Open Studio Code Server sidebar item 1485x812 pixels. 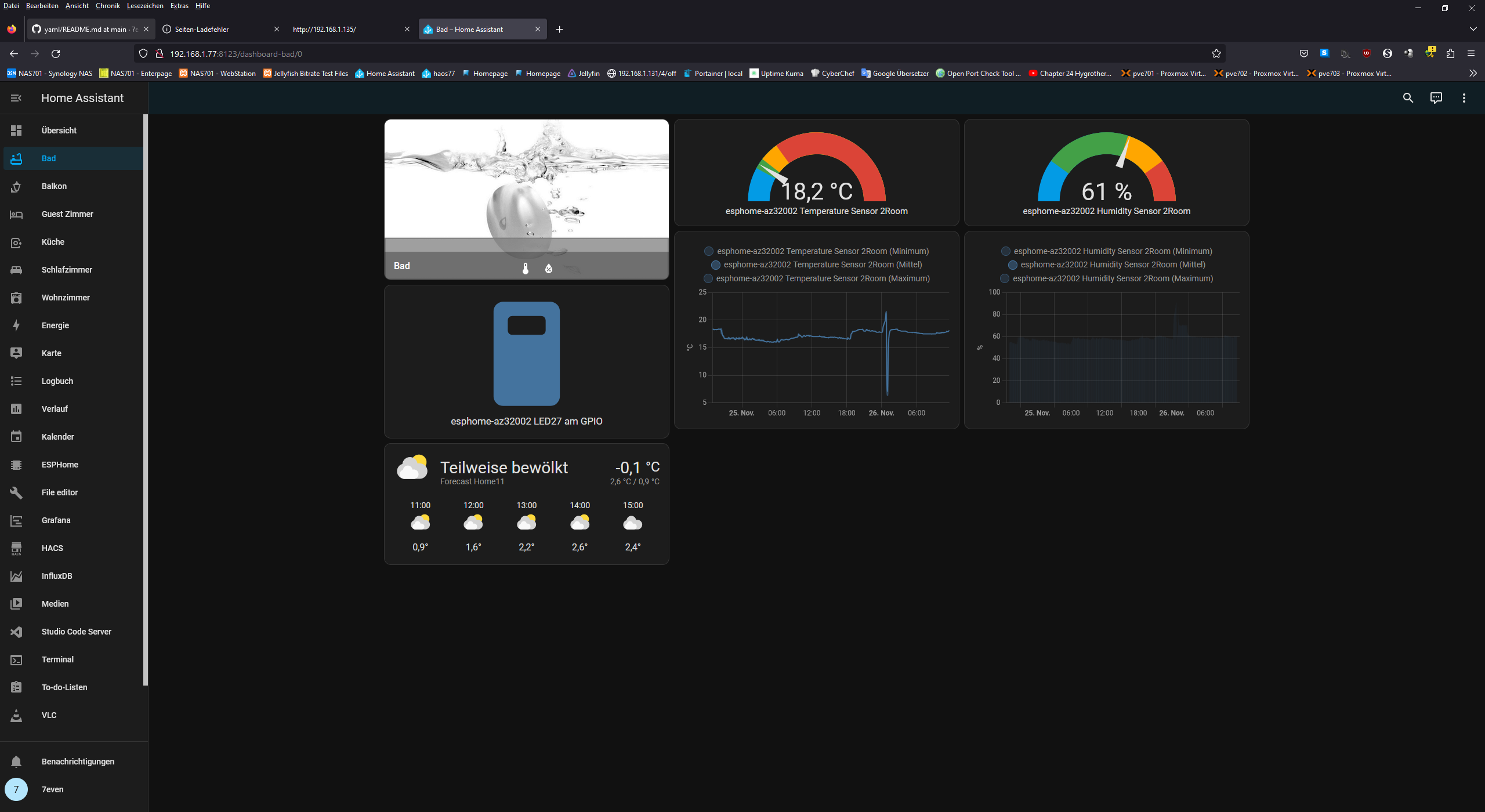(x=76, y=632)
